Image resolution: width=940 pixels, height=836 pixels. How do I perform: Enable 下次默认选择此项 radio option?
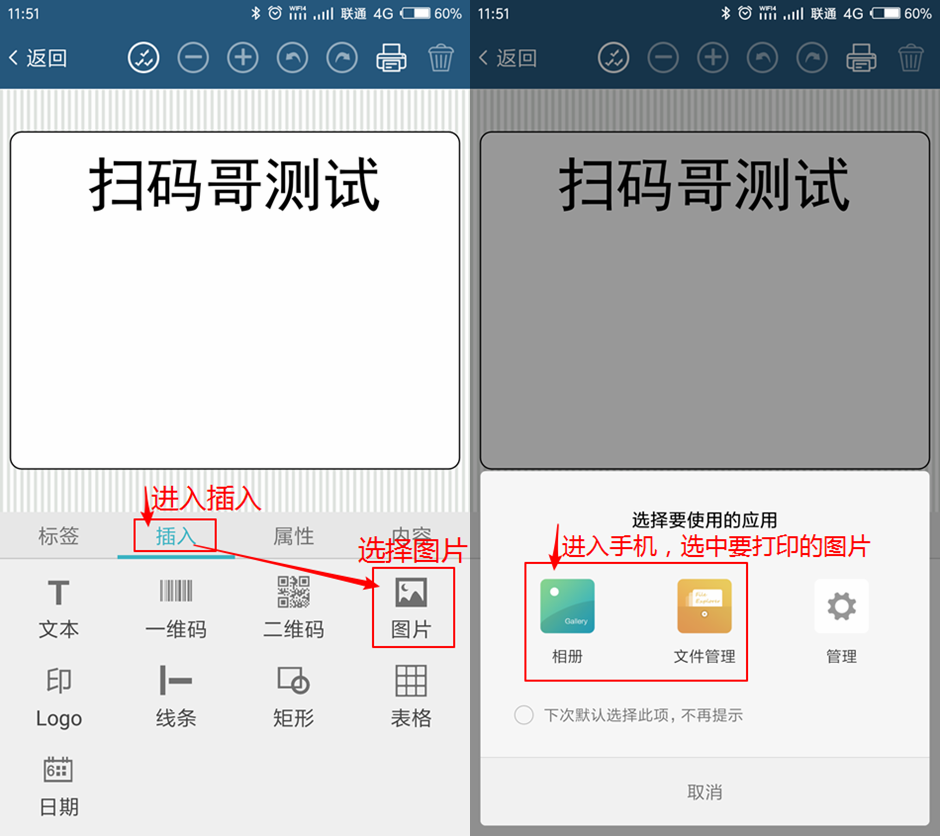pos(524,715)
